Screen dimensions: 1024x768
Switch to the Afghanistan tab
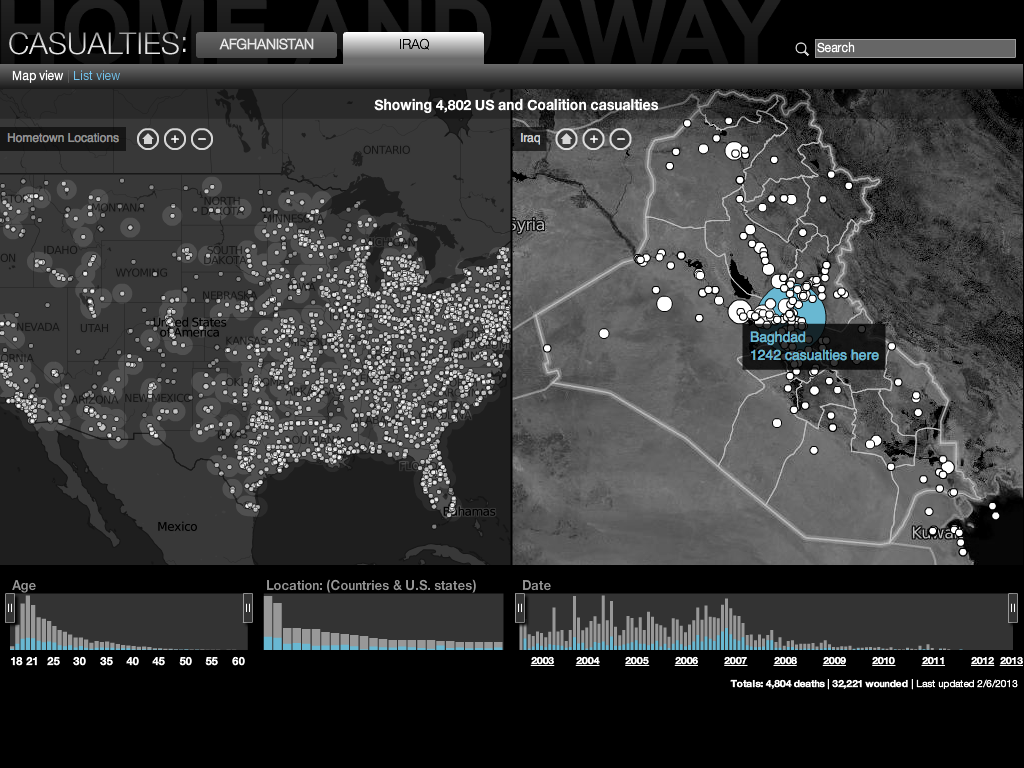point(266,45)
